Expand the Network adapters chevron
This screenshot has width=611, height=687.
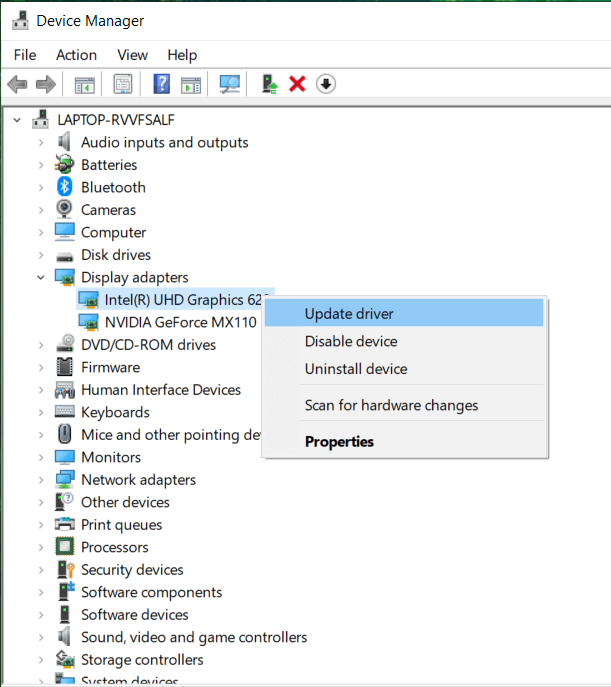(41, 480)
